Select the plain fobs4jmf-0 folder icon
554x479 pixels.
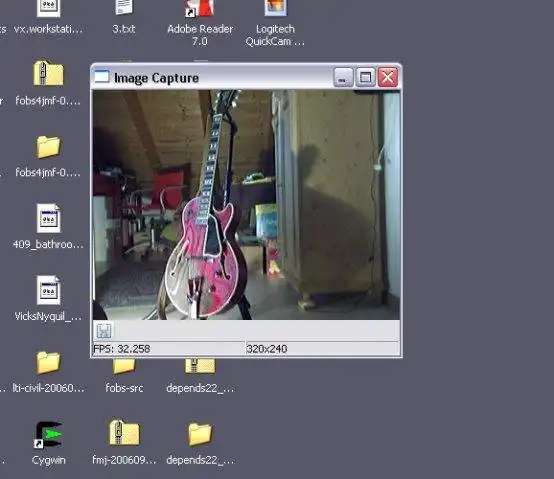(x=48, y=147)
